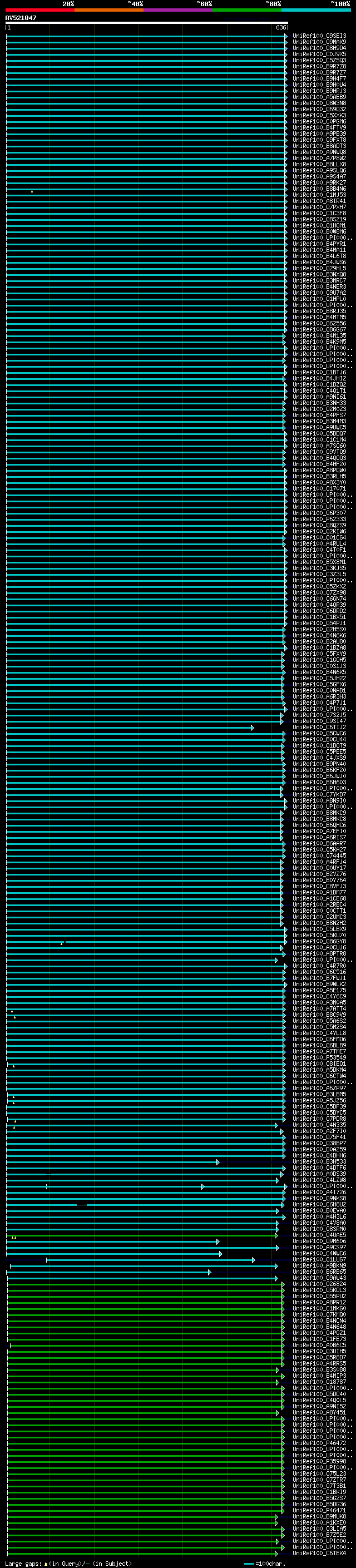Screen dimensions: 356x1568
Task: Select hit label UniRef100_Q1HQM1
Action: 319,226
